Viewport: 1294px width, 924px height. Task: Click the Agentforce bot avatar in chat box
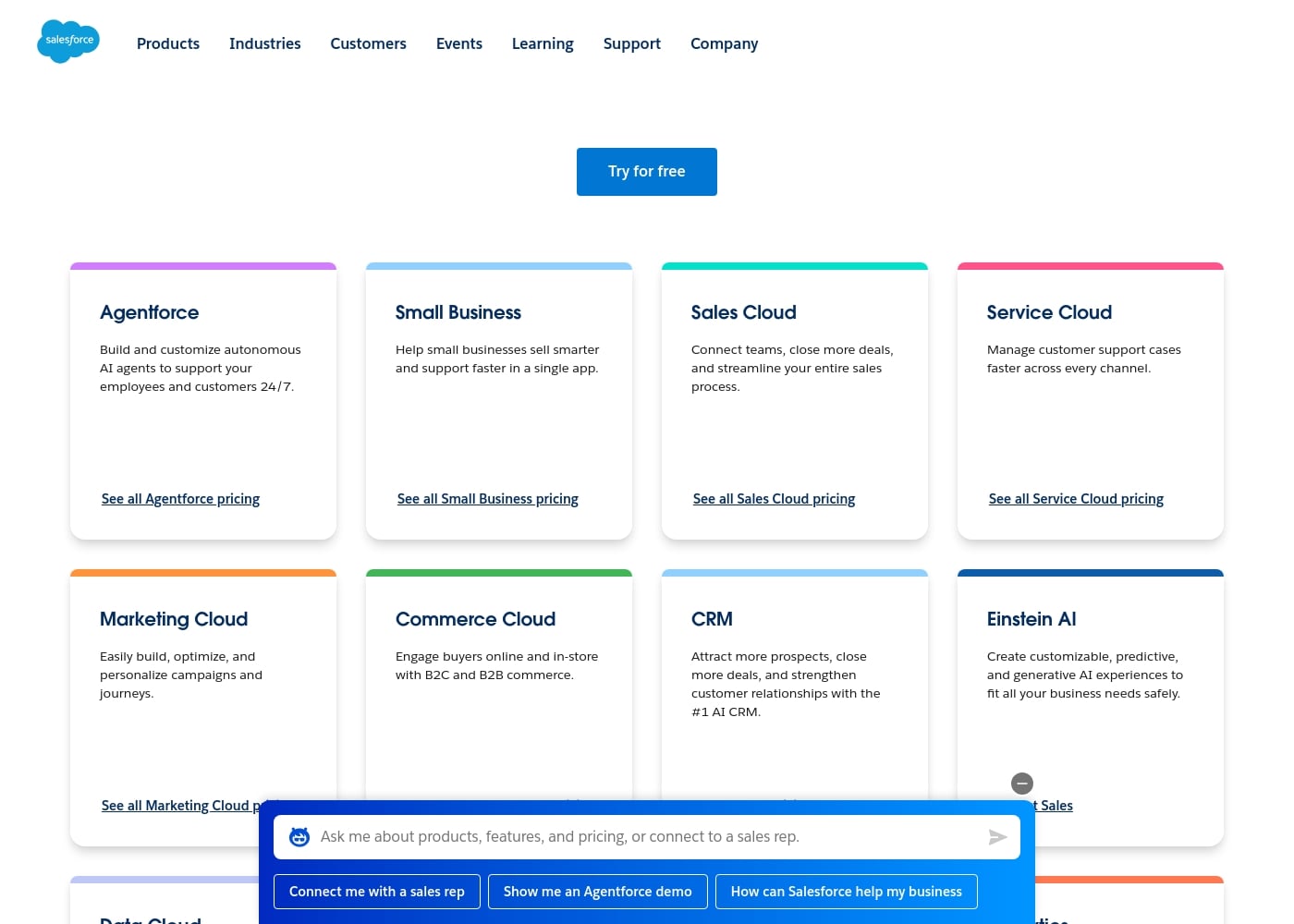click(299, 837)
